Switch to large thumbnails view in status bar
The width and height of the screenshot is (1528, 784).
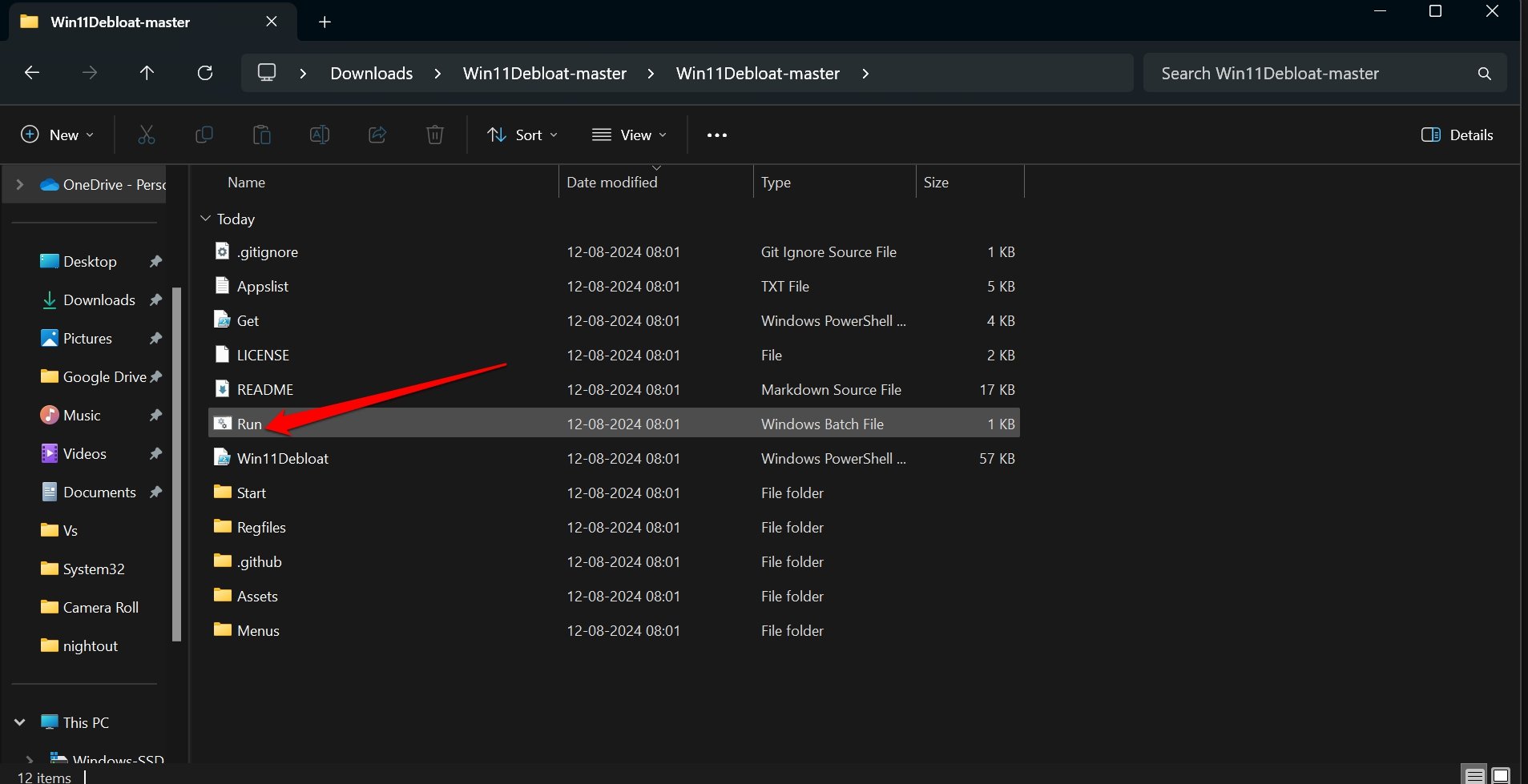pos(1501,775)
